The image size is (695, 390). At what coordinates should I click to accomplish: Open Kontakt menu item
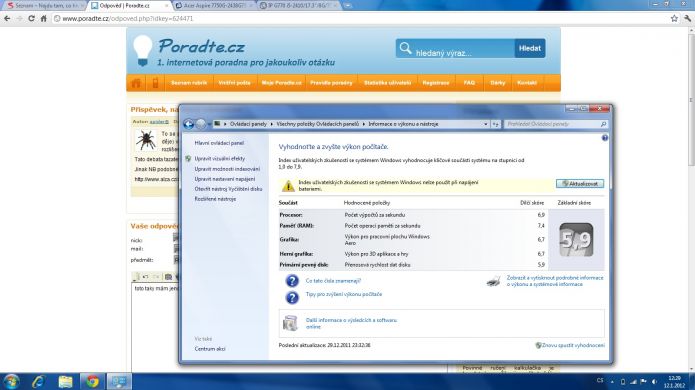[x=527, y=83]
